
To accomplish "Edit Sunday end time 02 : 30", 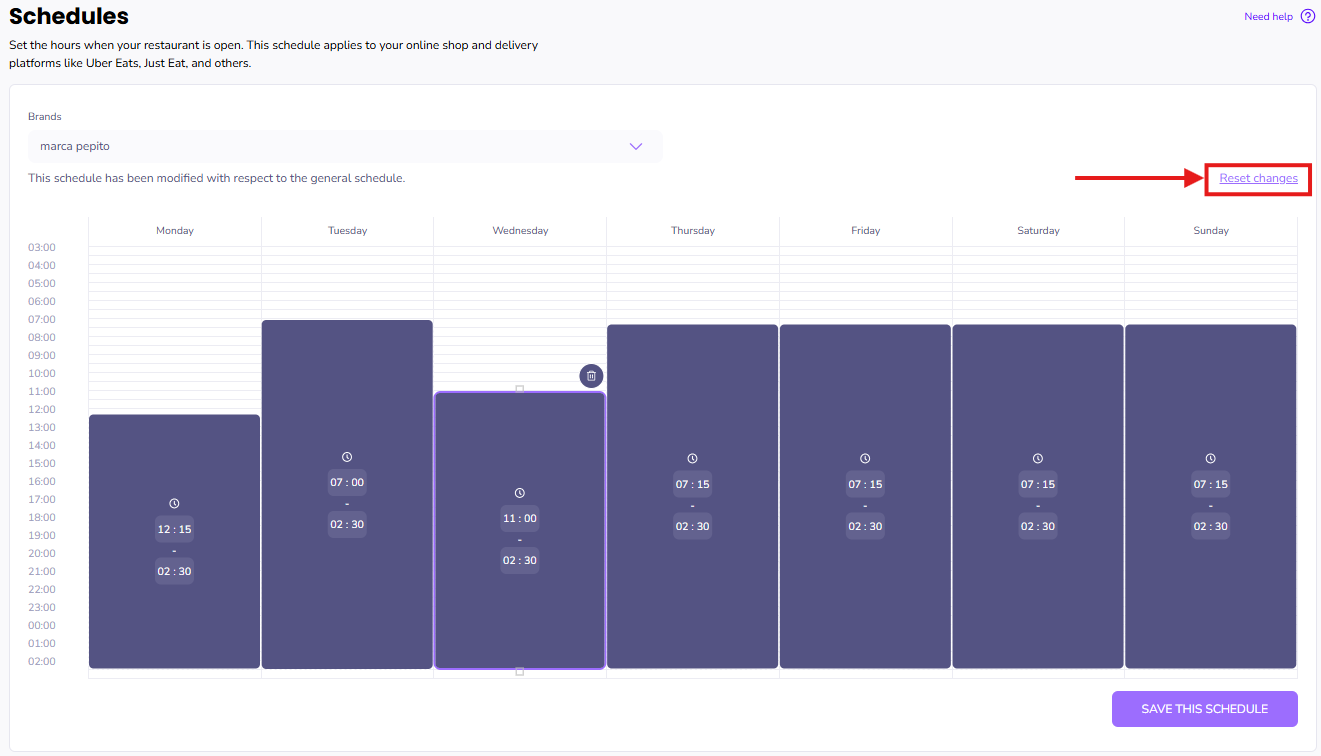I will click(x=1210, y=526).
